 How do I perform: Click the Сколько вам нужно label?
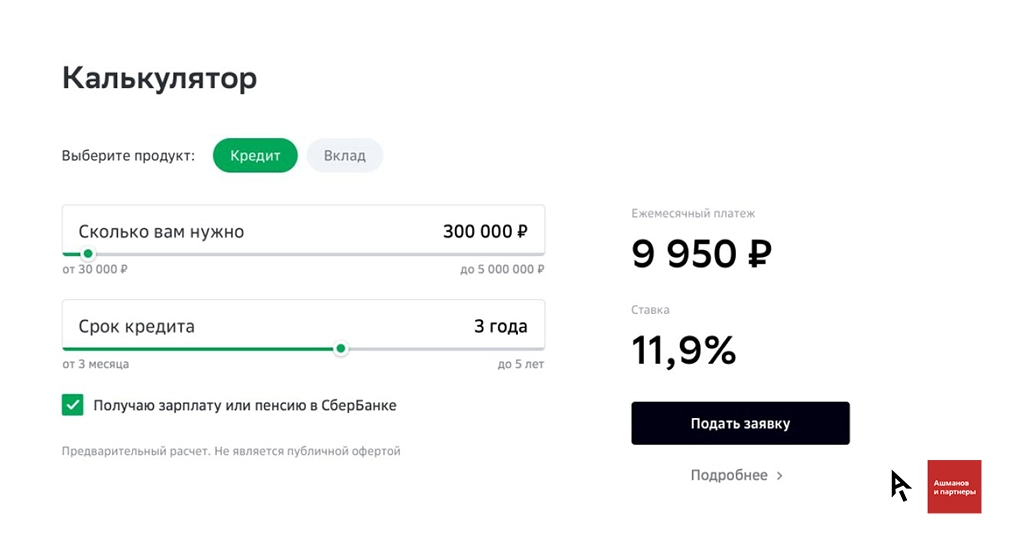(x=161, y=232)
